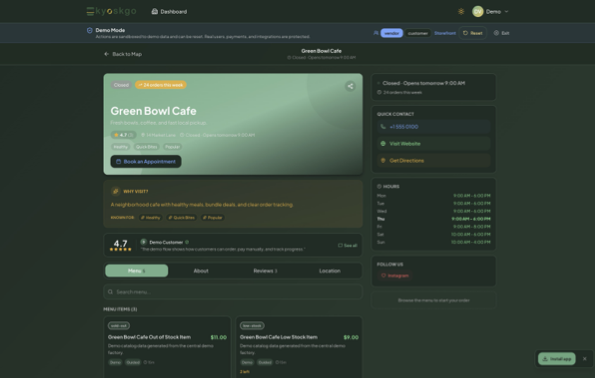Switch to customer demo role
This screenshot has width=595, height=378.
pos(417,33)
